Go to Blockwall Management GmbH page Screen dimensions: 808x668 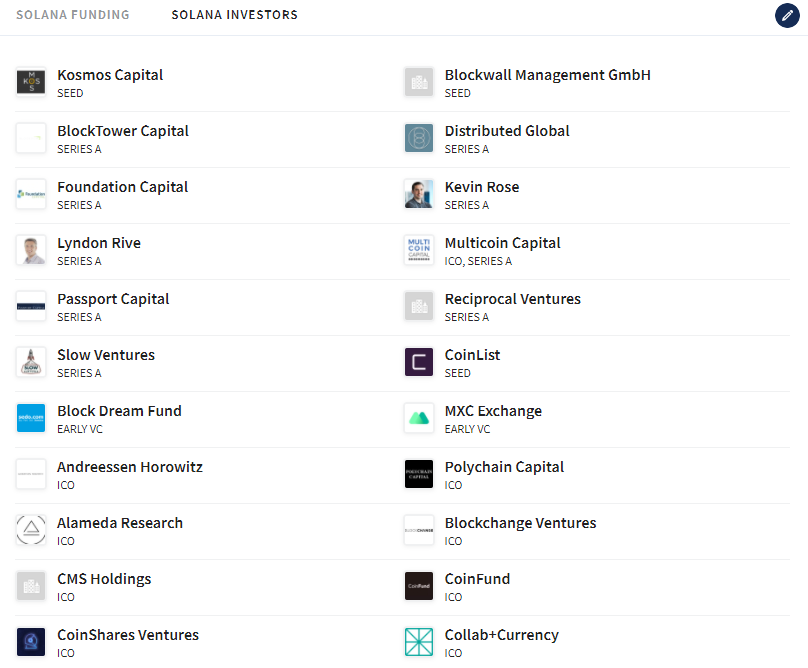click(548, 75)
